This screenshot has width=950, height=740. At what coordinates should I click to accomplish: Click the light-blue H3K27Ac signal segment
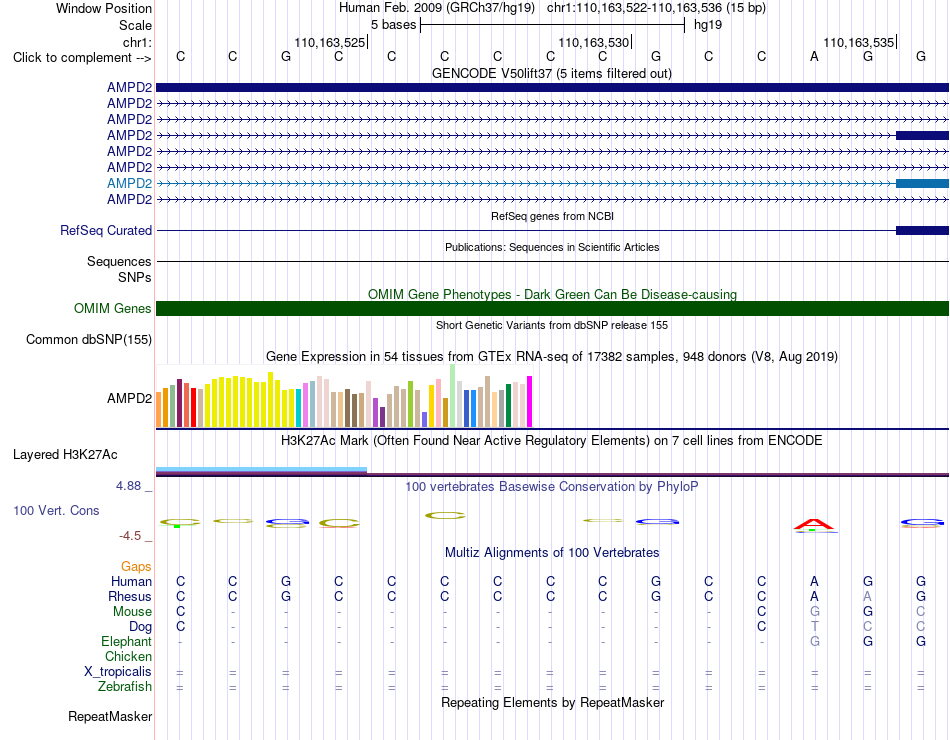tap(262, 469)
